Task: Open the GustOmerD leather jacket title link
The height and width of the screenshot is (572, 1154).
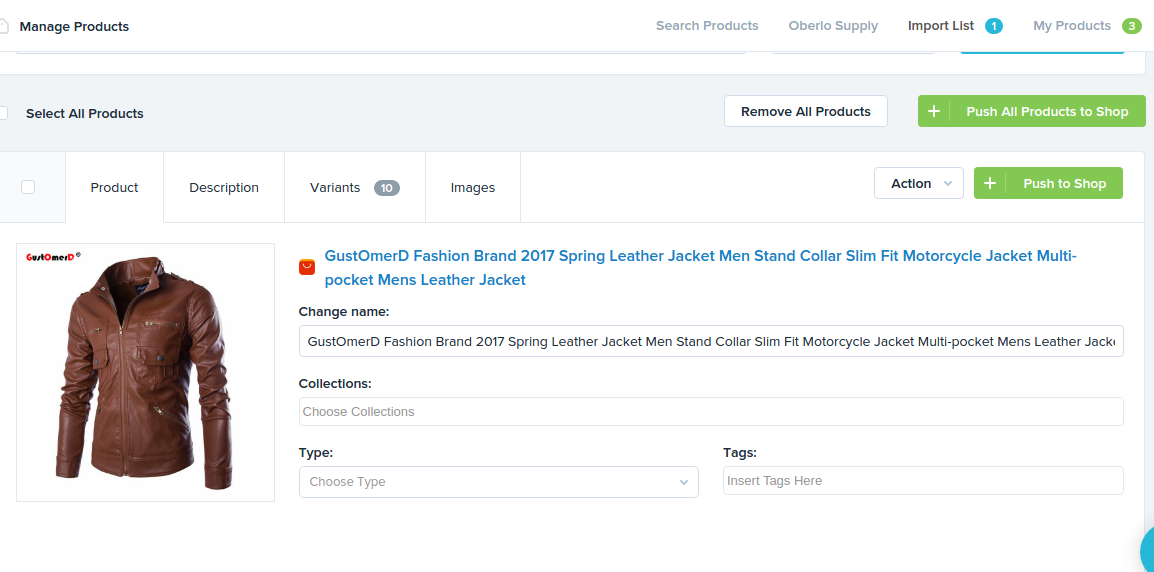Action: (x=701, y=268)
